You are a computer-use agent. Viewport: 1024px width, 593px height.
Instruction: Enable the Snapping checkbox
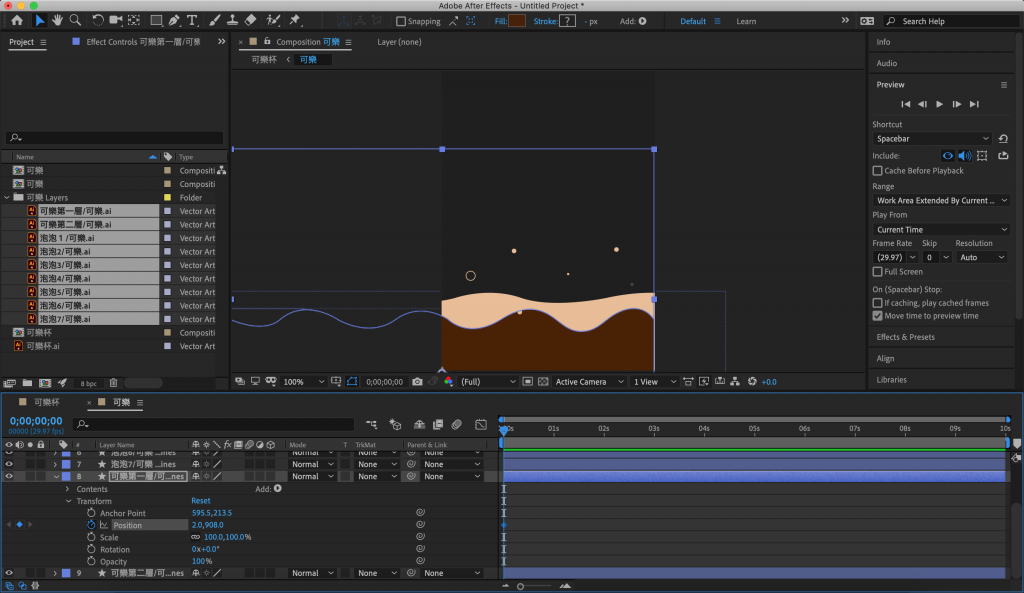click(x=401, y=21)
